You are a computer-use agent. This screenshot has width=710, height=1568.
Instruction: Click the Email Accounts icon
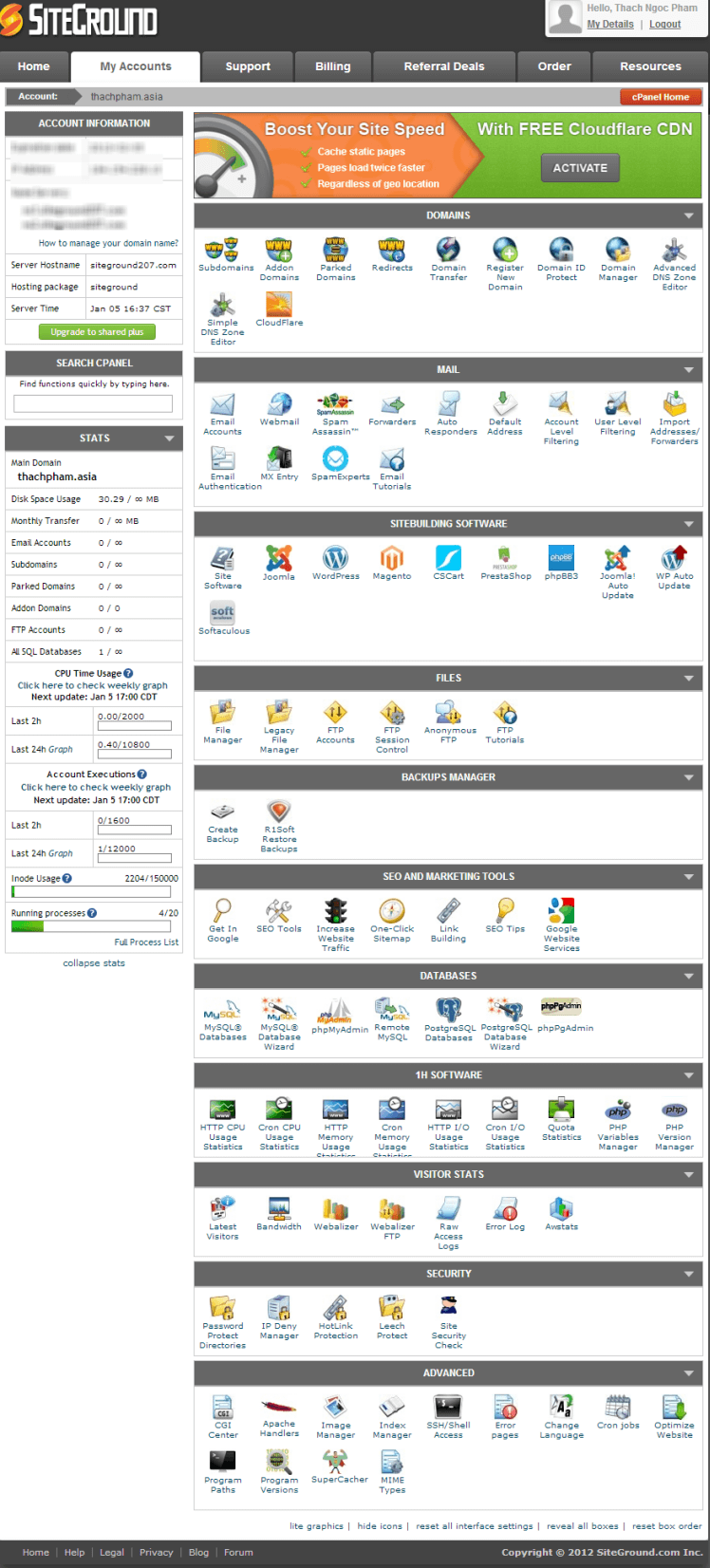[222, 406]
